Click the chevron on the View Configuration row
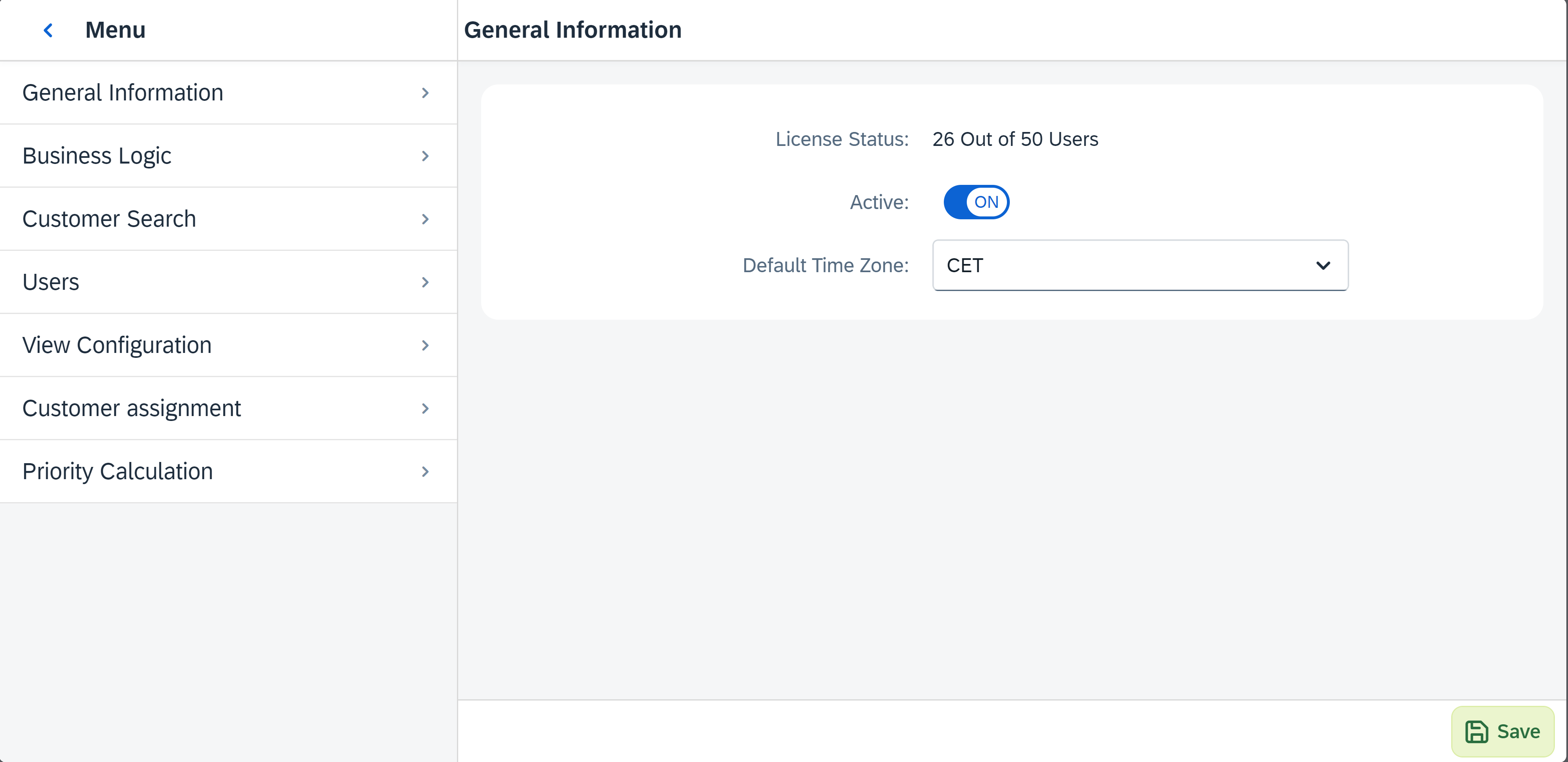 pyautogui.click(x=425, y=345)
